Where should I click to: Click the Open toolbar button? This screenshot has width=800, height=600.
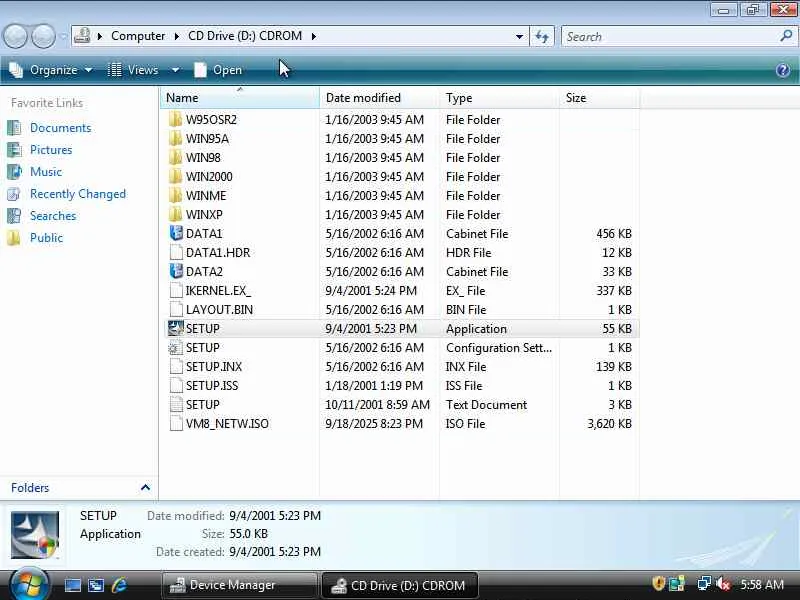click(x=218, y=70)
